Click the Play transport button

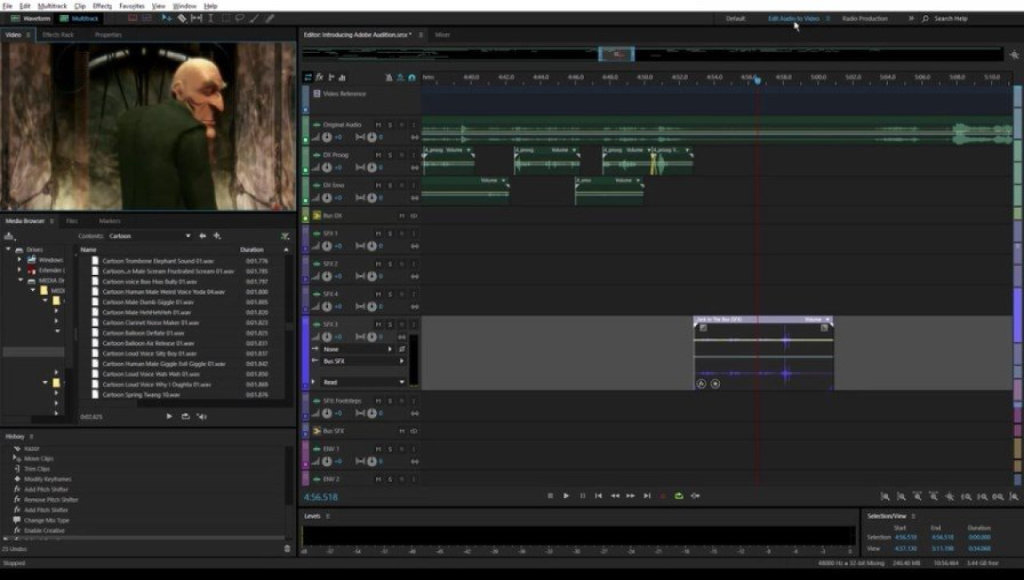566,496
